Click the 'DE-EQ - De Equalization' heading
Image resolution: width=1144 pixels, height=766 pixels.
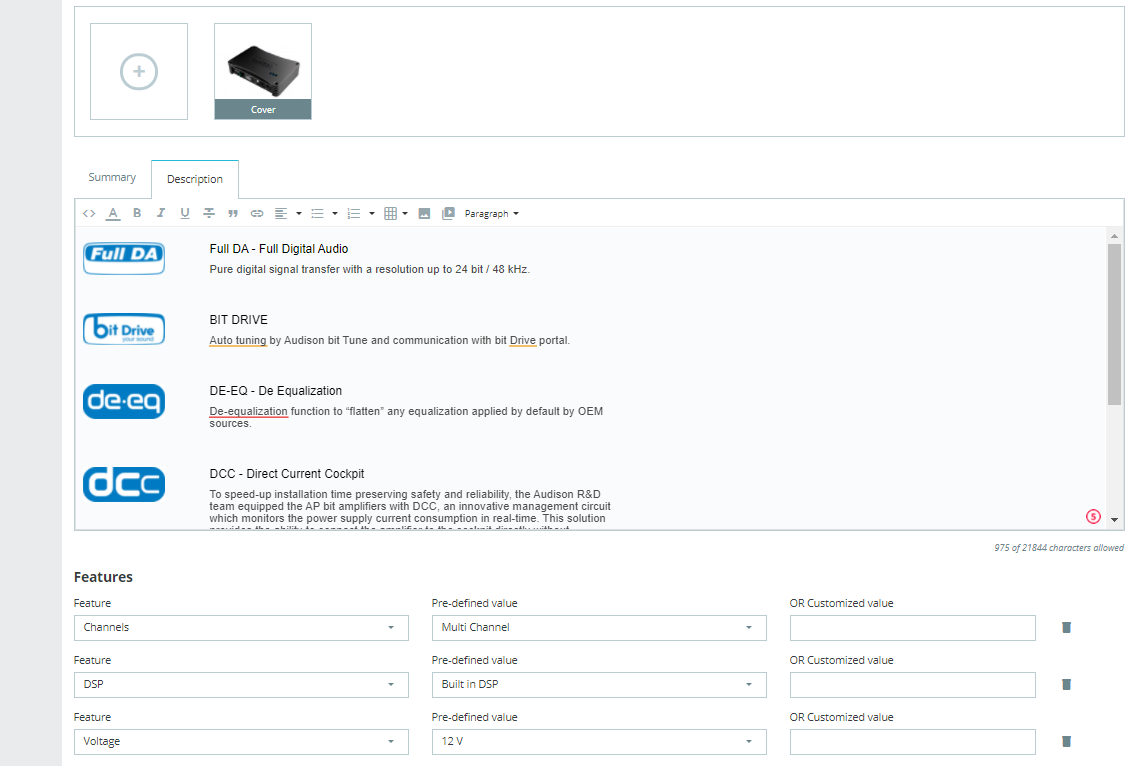click(276, 391)
